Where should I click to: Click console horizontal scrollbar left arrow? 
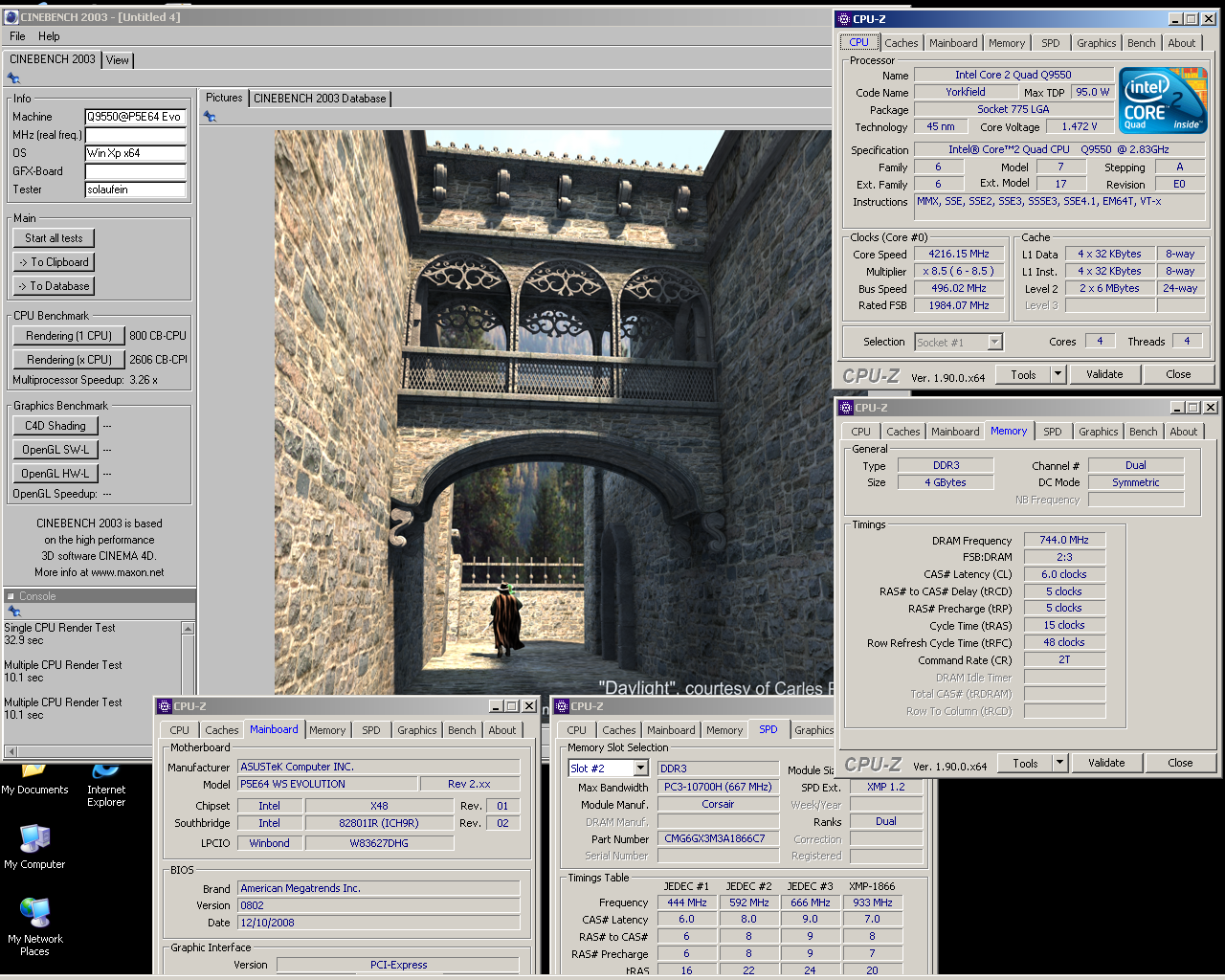[x=11, y=751]
